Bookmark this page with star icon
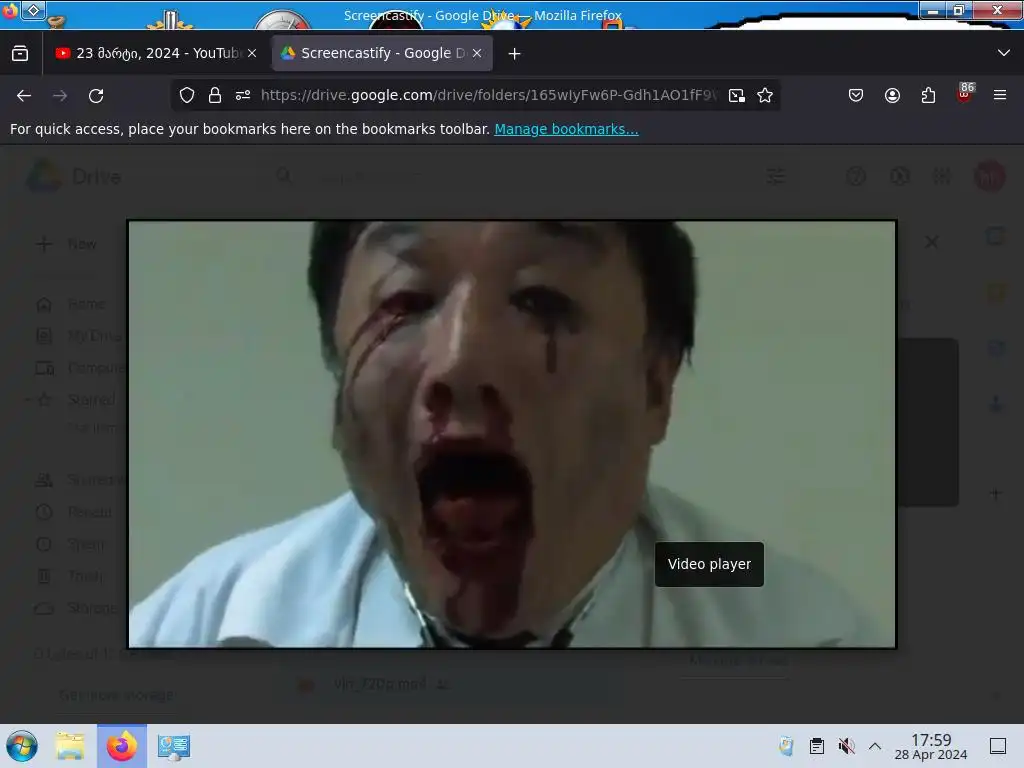Viewport: 1024px width, 768px height. coord(765,95)
